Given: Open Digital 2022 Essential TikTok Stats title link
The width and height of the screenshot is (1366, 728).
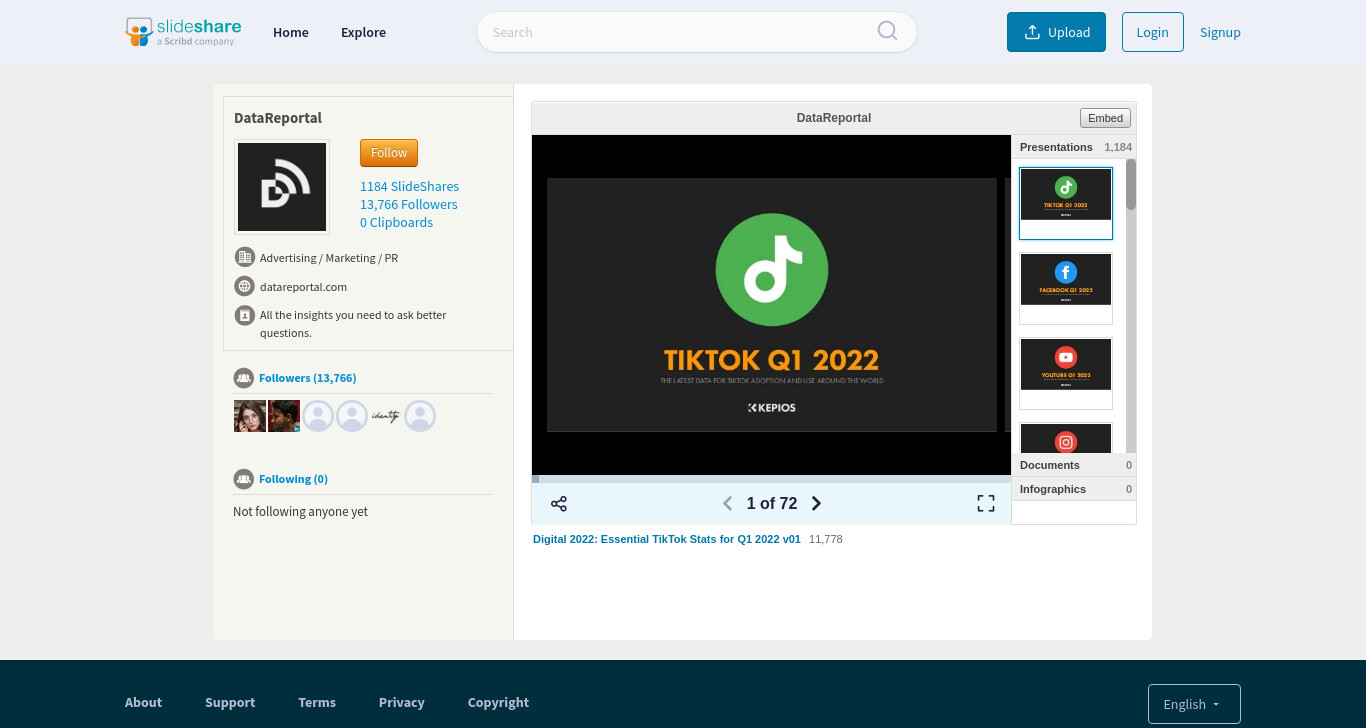Looking at the screenshot, I should pyautogui.click(x=667, y=539).
